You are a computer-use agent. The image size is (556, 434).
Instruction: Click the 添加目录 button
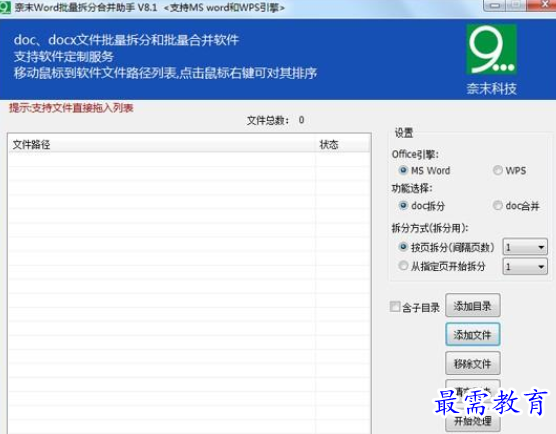(x=473, y=305)
